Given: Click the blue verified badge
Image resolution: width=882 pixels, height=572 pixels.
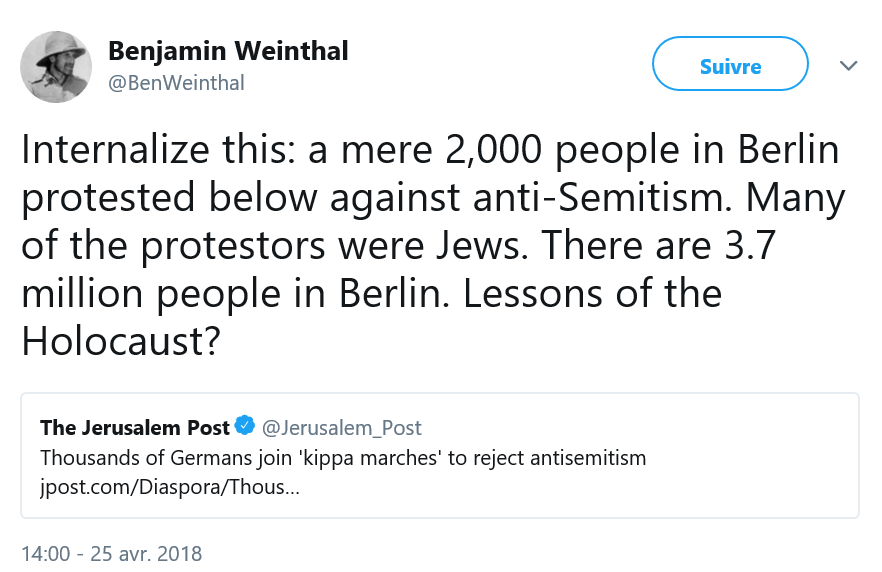Looking at the screenshot, I should click(245, 427).
